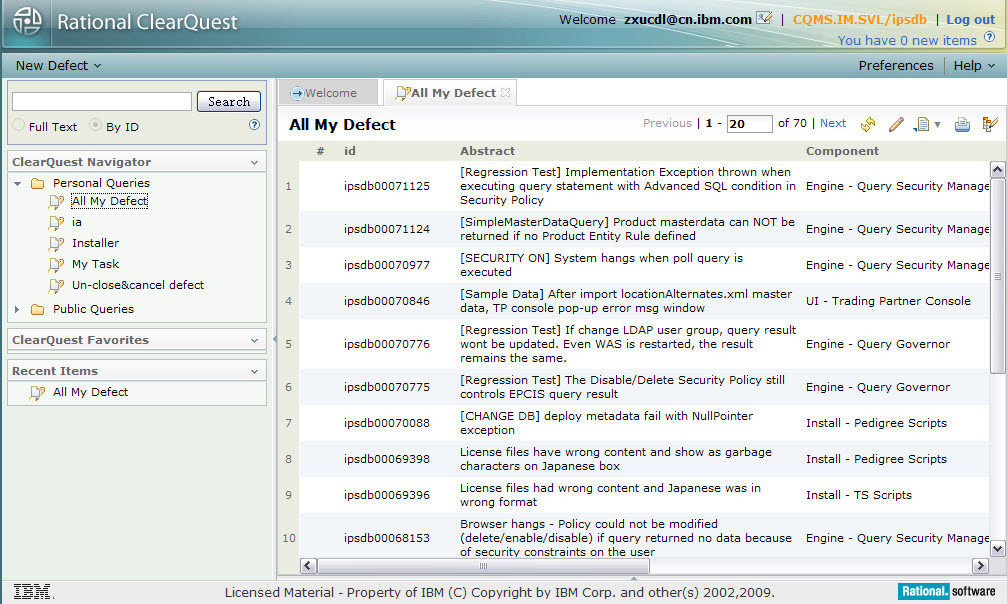
Task: Open the New Defect dropdown menu
Action: point(58,66)
